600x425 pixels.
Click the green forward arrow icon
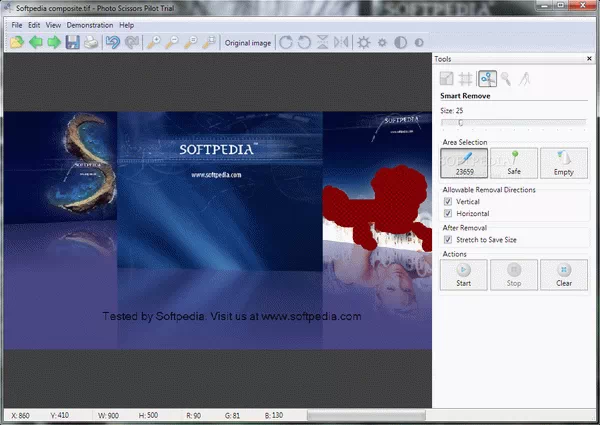pyautogui.click(x=54, y=42)
